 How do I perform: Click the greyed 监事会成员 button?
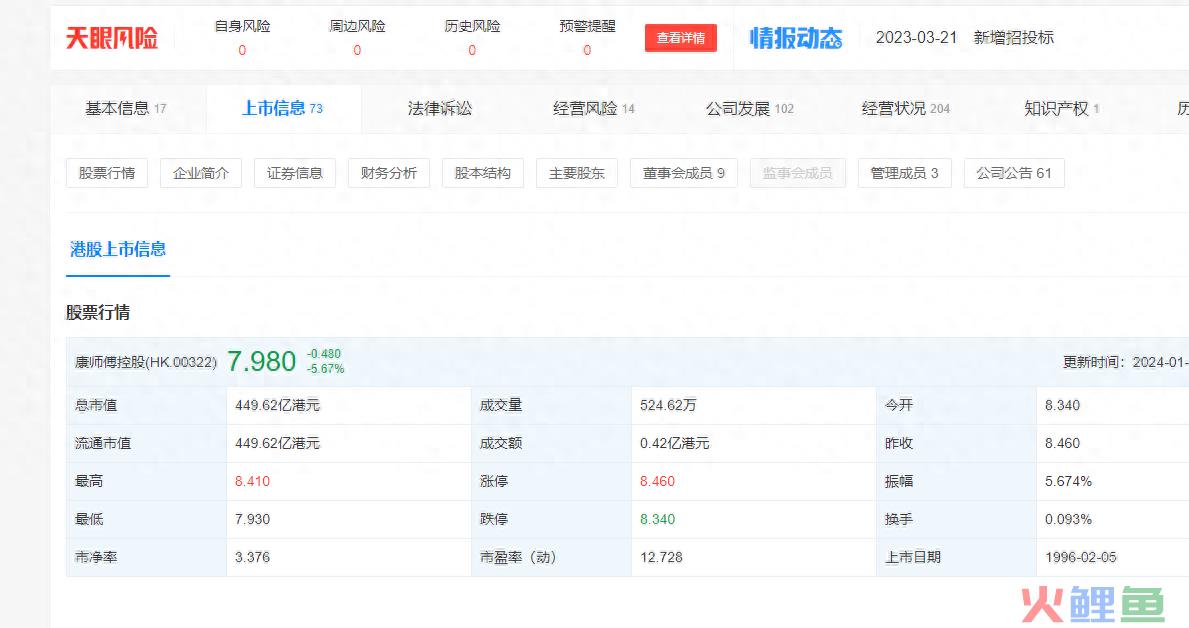798,173
